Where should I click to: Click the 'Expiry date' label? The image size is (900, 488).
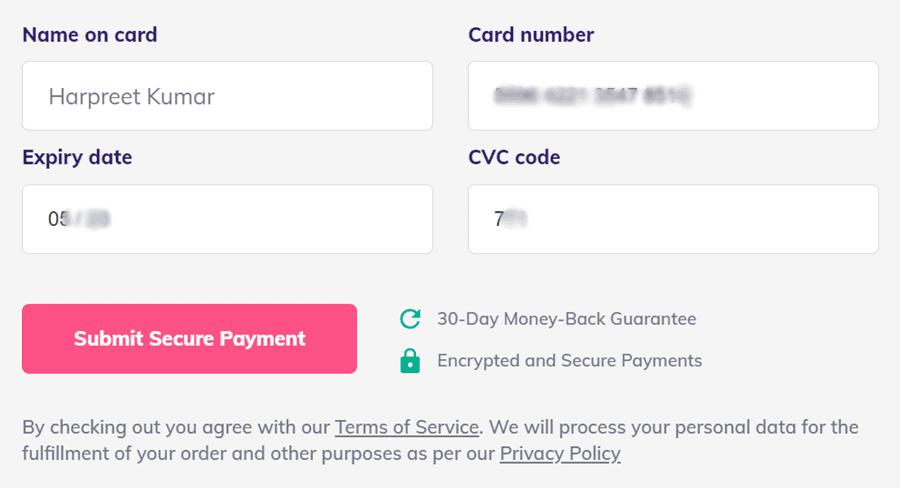point(77,157)
